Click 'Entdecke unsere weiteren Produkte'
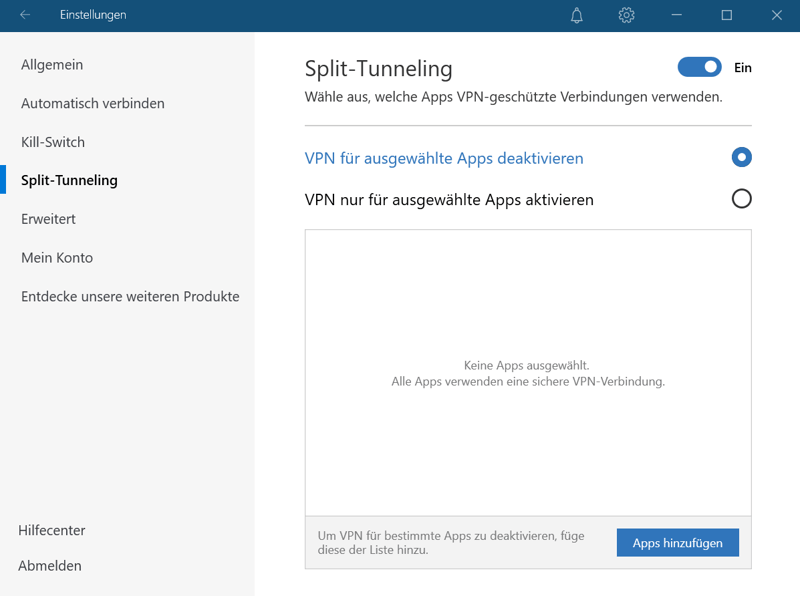The image size is (800, 596). click(x=130, y=297)
